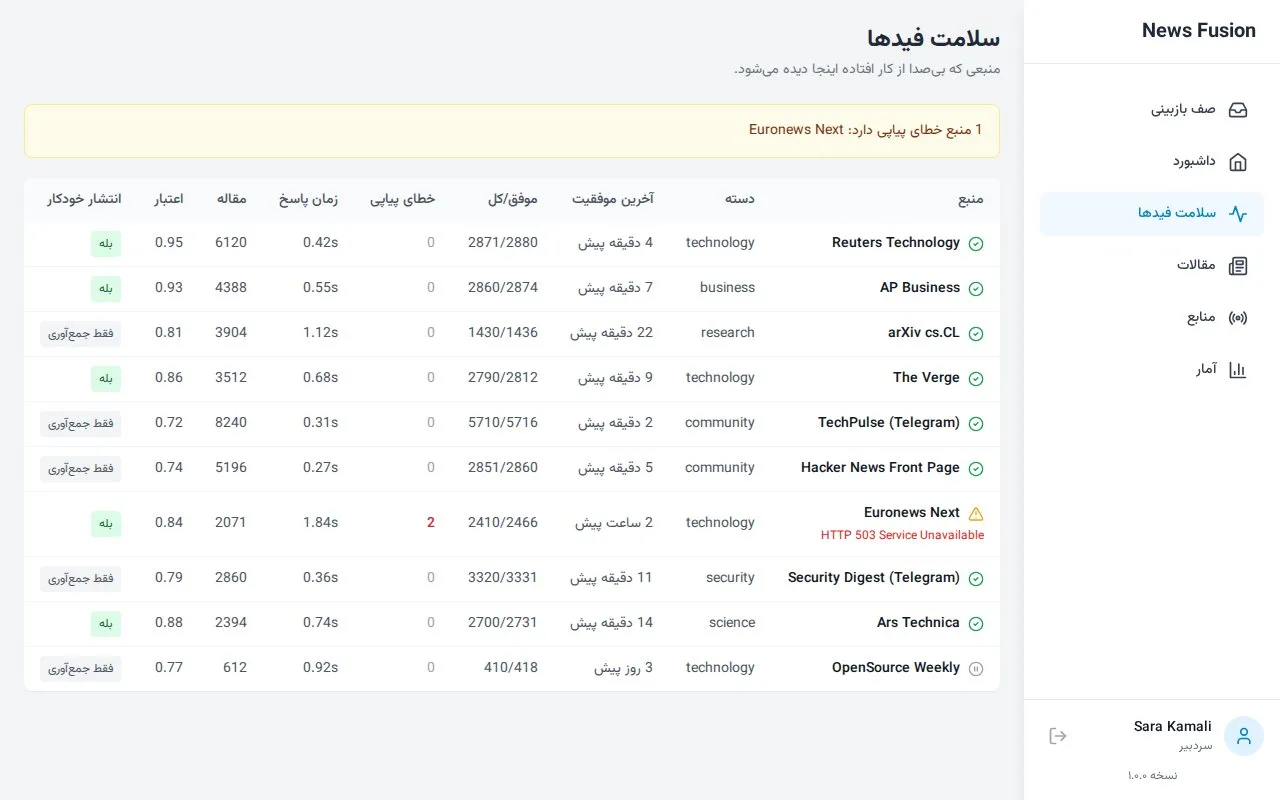Toggle the بله auto-publish badge for AP Business
This screenshot has height=800, width=1280.
[106, 288]
